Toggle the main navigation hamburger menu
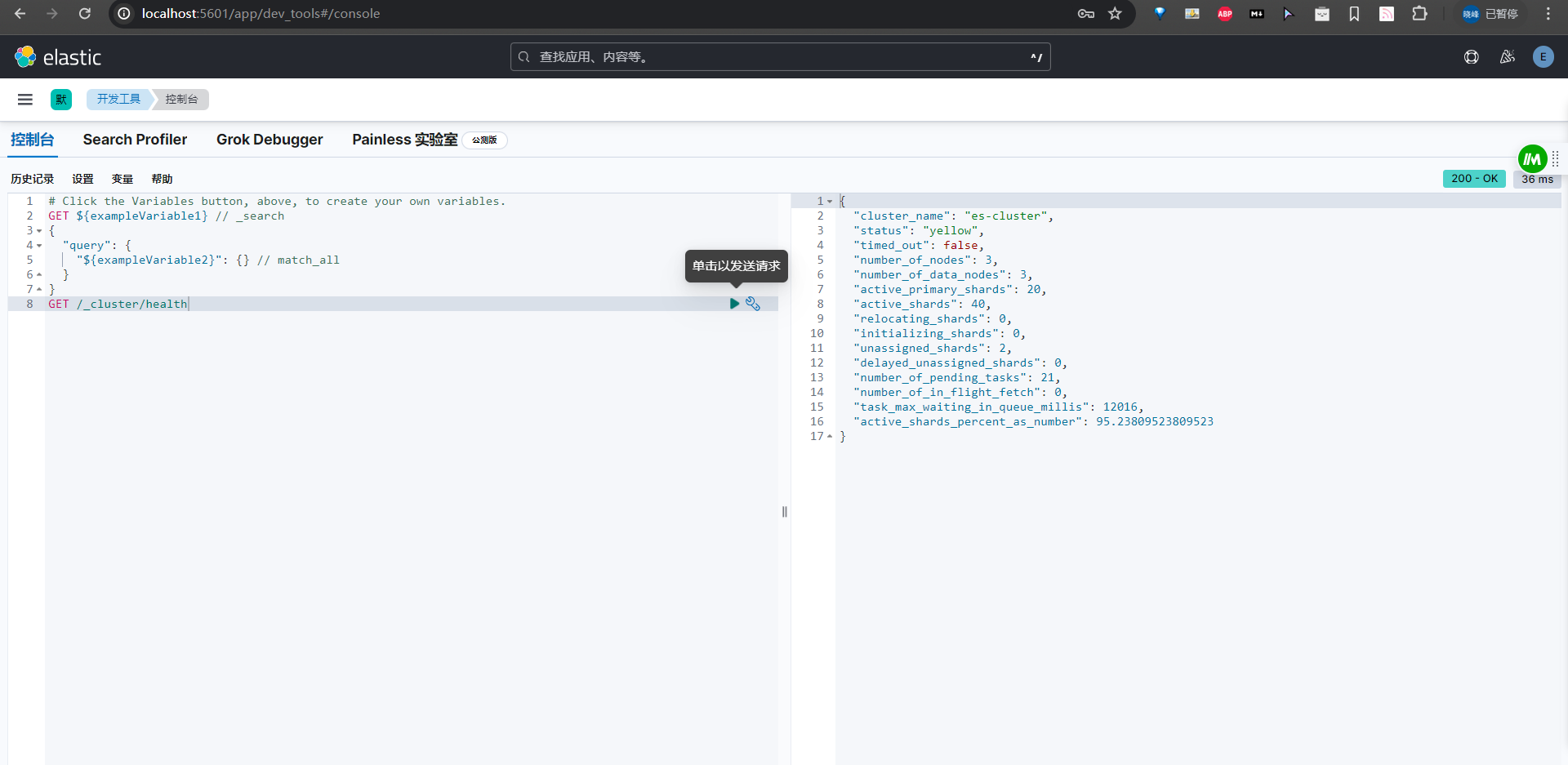This screenshot has width=1568, height=765. click(x=25, y=100)
